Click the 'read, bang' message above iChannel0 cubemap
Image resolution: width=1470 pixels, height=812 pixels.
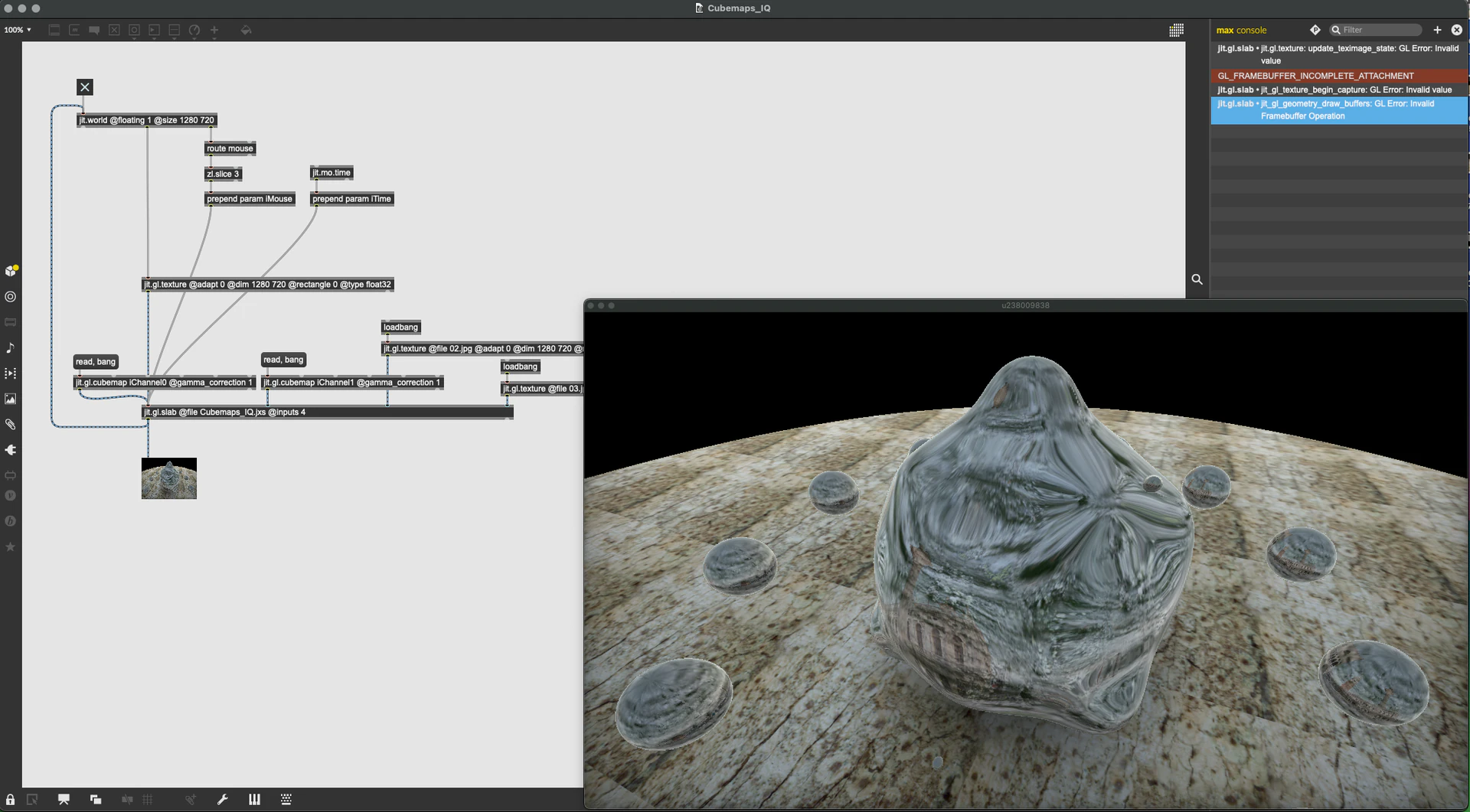point(96,362)
